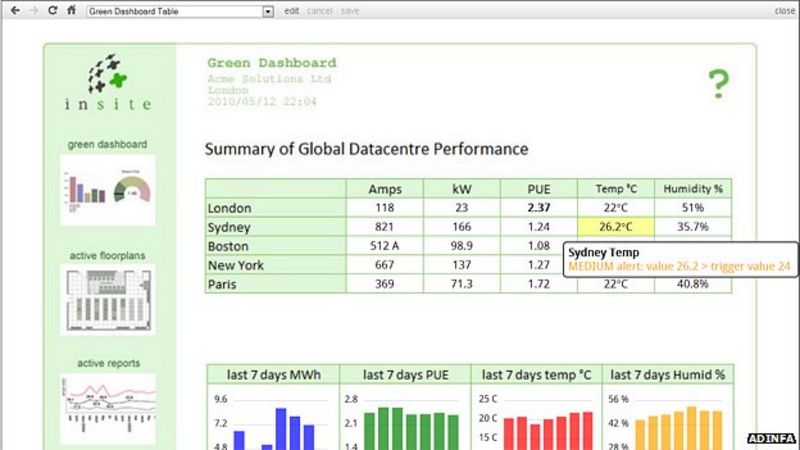
Task: Click the PUE column header
Action: tap(539, 189)
